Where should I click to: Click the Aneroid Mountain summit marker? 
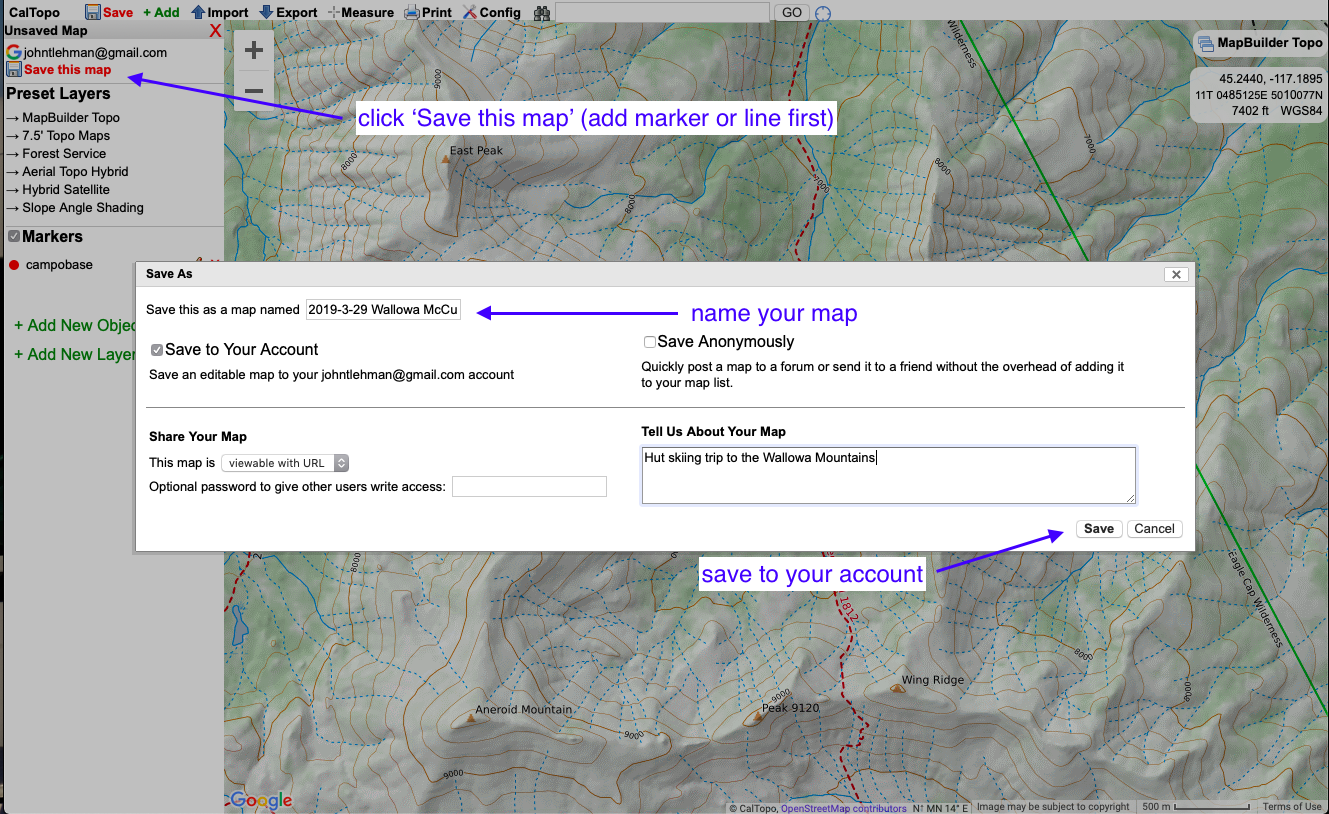tap(471, 718)
